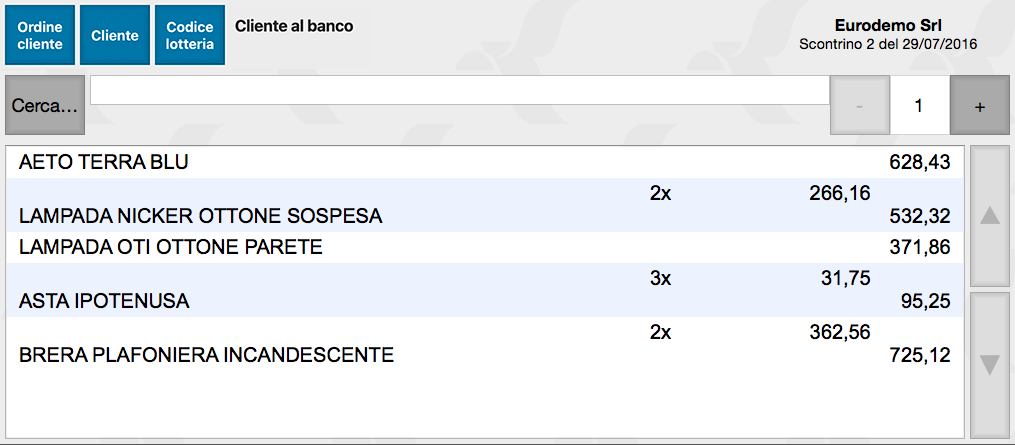Click the 628,43 price amount
This screenshot has width=1015, height=445.
pos(919,162)
